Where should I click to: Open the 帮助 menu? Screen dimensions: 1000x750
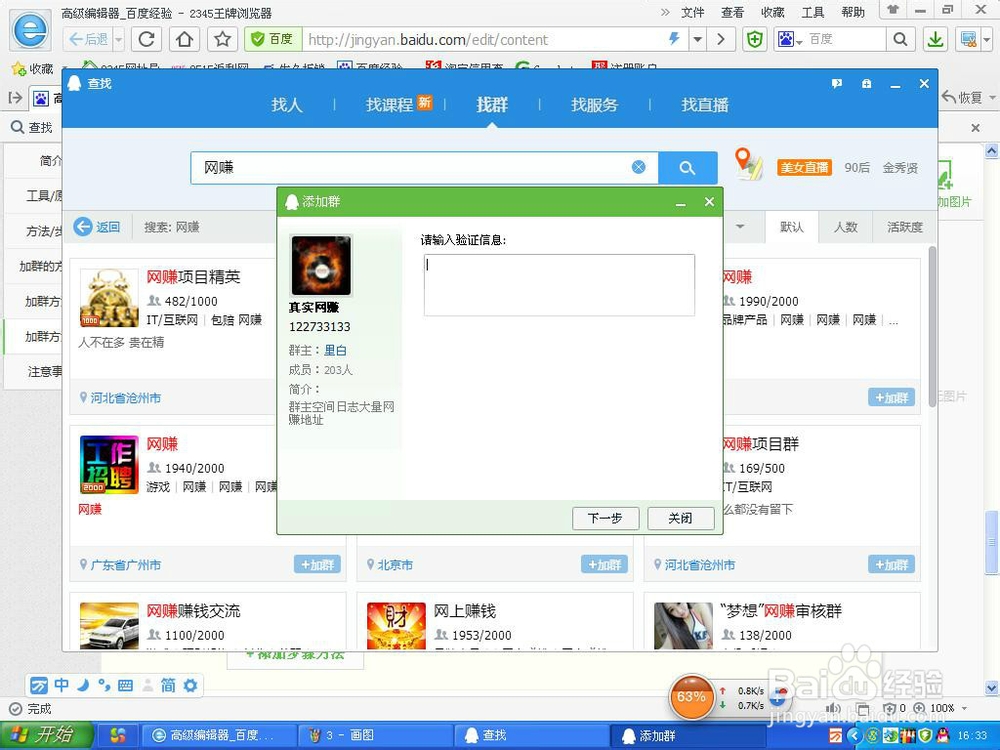[853, 12]
